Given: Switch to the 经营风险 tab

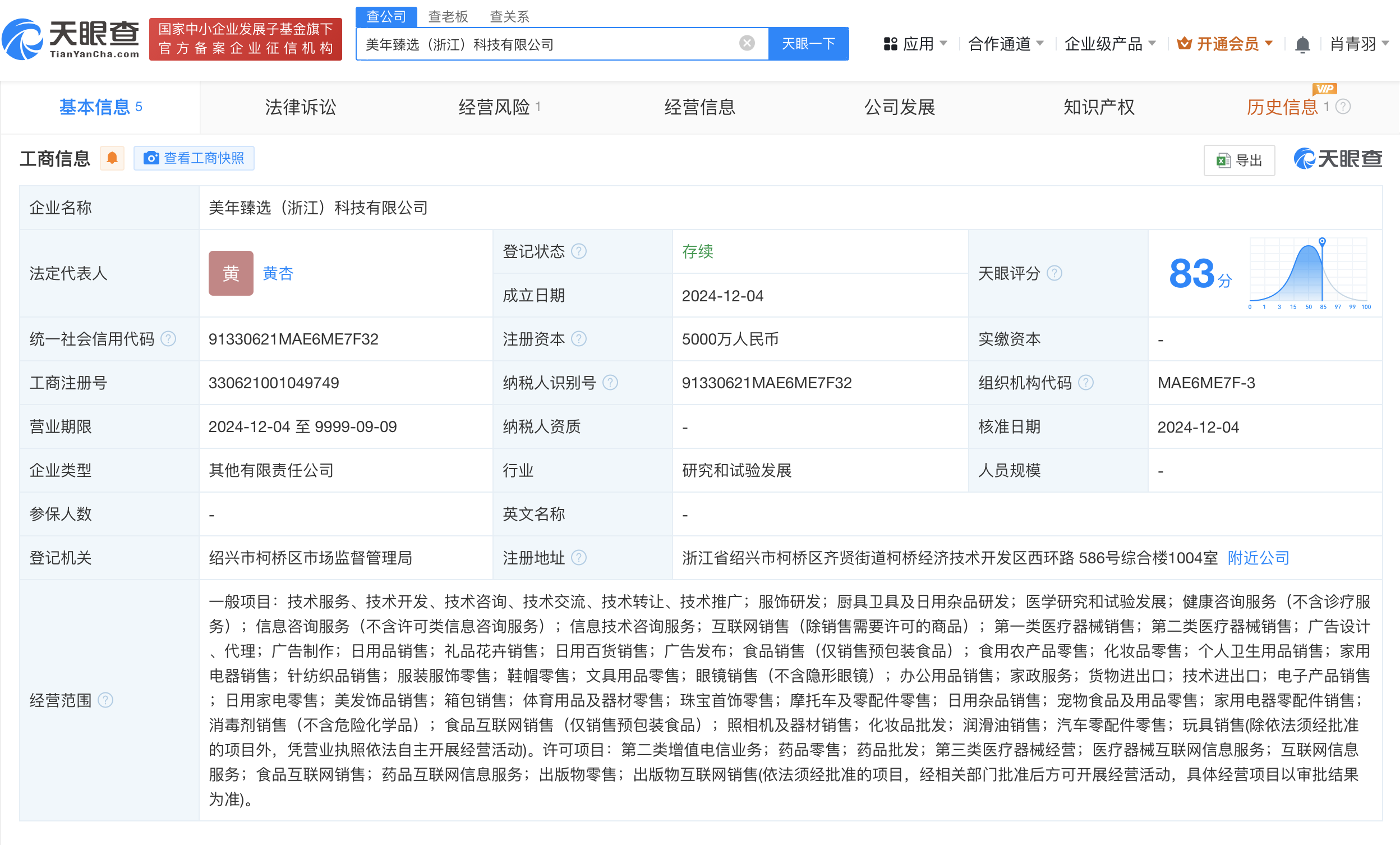Looking at the screenshot, I should click(499, 107).
